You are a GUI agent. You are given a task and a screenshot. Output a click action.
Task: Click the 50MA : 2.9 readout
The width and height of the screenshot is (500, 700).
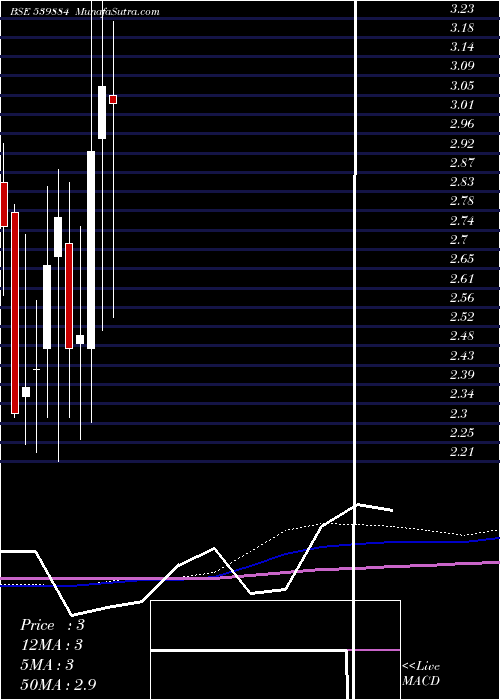click(58, 685)
